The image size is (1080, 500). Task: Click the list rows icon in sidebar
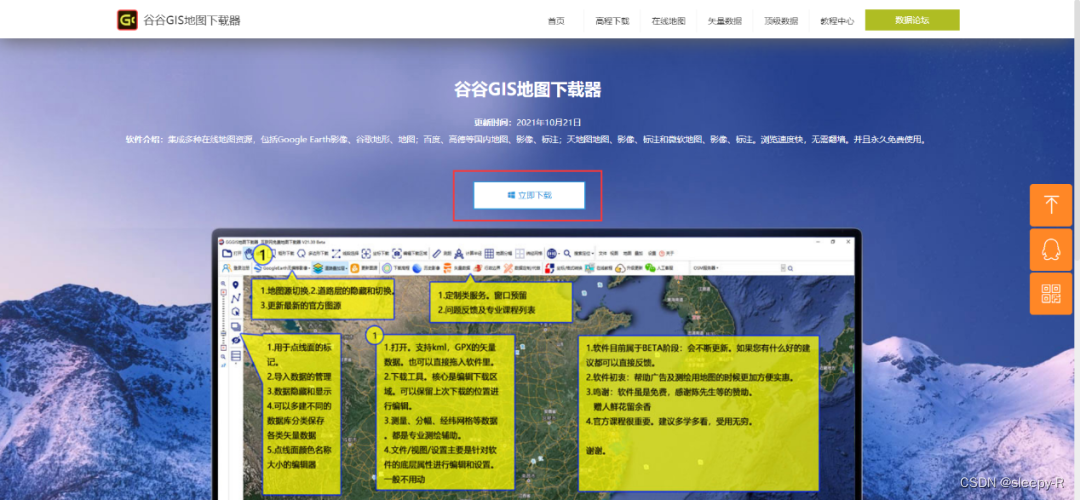[x=236, y=355]
